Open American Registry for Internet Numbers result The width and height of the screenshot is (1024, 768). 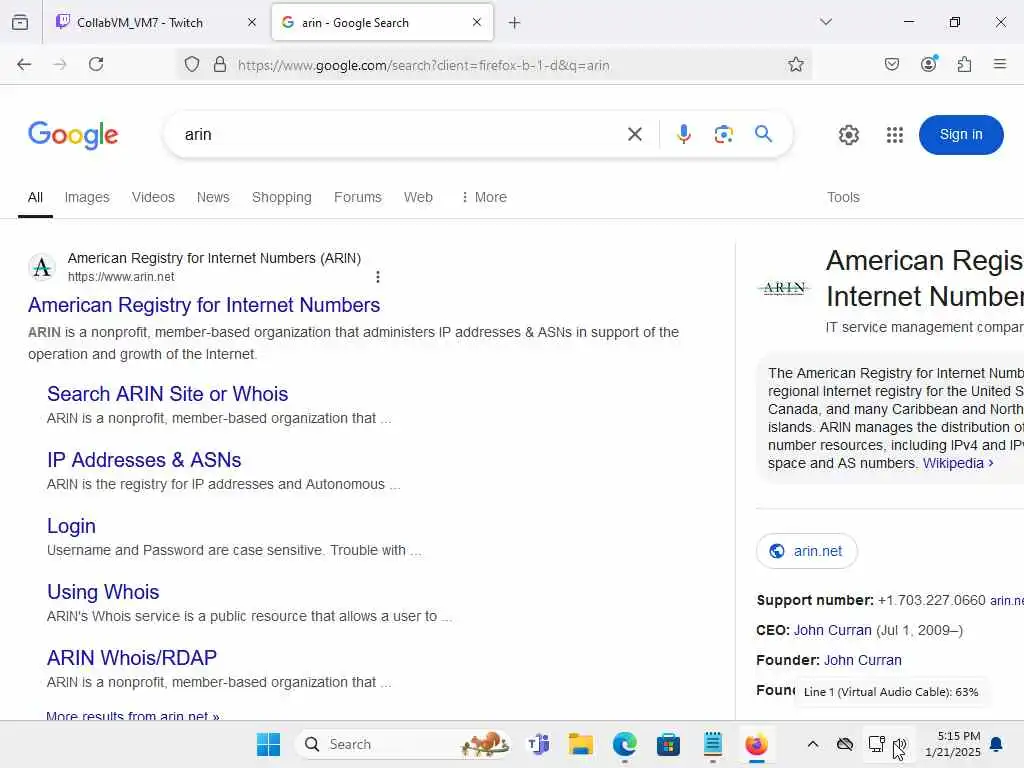tap(204, 305)
